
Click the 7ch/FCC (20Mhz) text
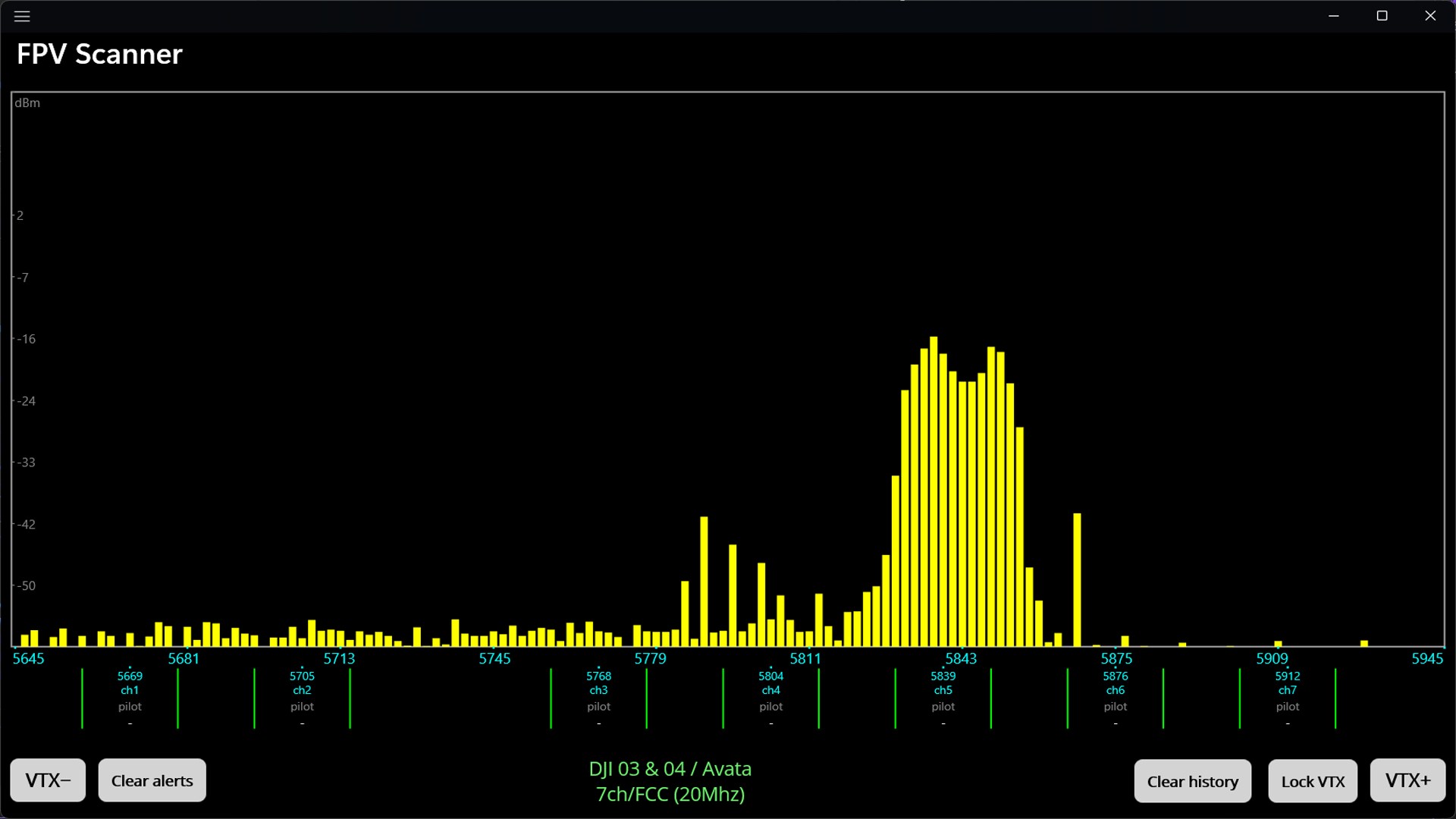pos(670,794)
